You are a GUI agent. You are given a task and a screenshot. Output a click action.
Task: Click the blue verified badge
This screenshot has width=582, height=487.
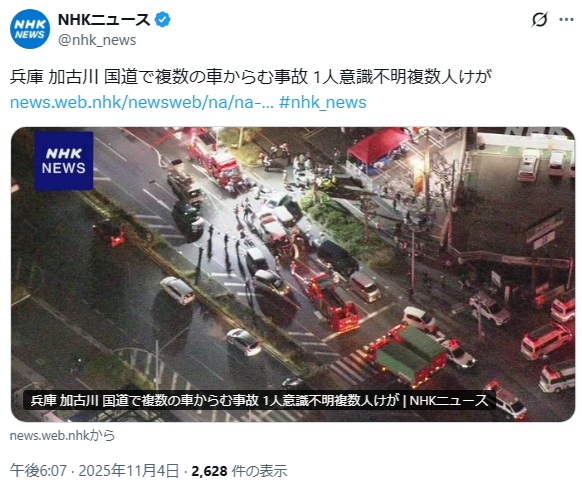(163, 20)
